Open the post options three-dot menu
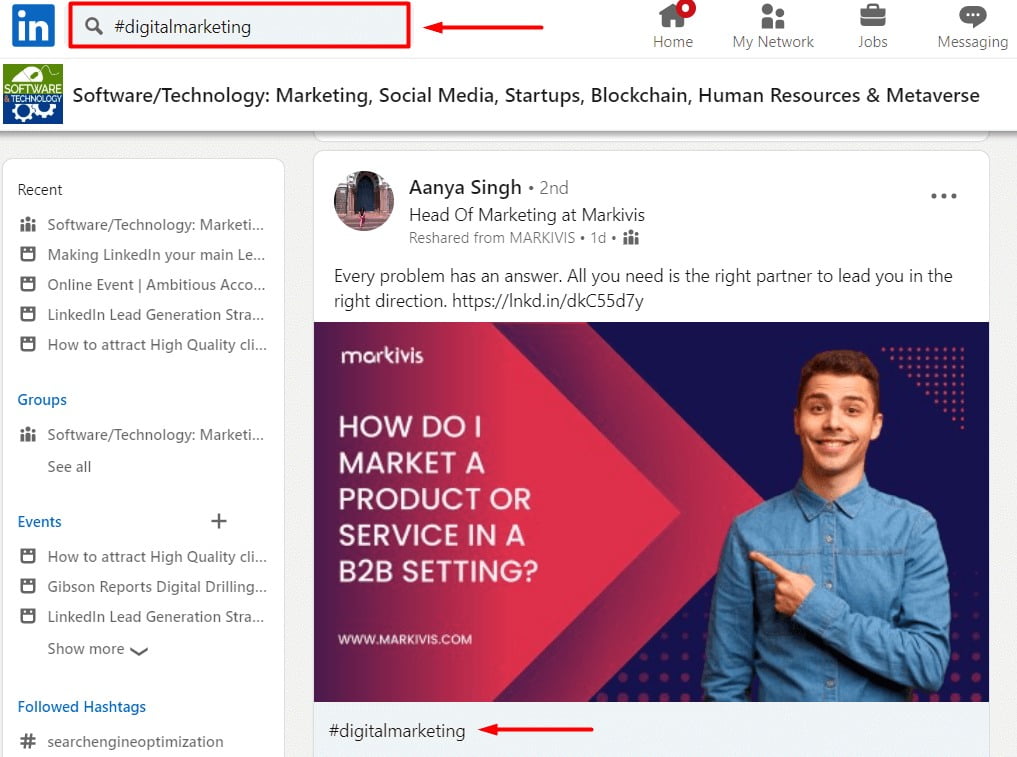The image size is (1017, 757). tap(943, 196)
